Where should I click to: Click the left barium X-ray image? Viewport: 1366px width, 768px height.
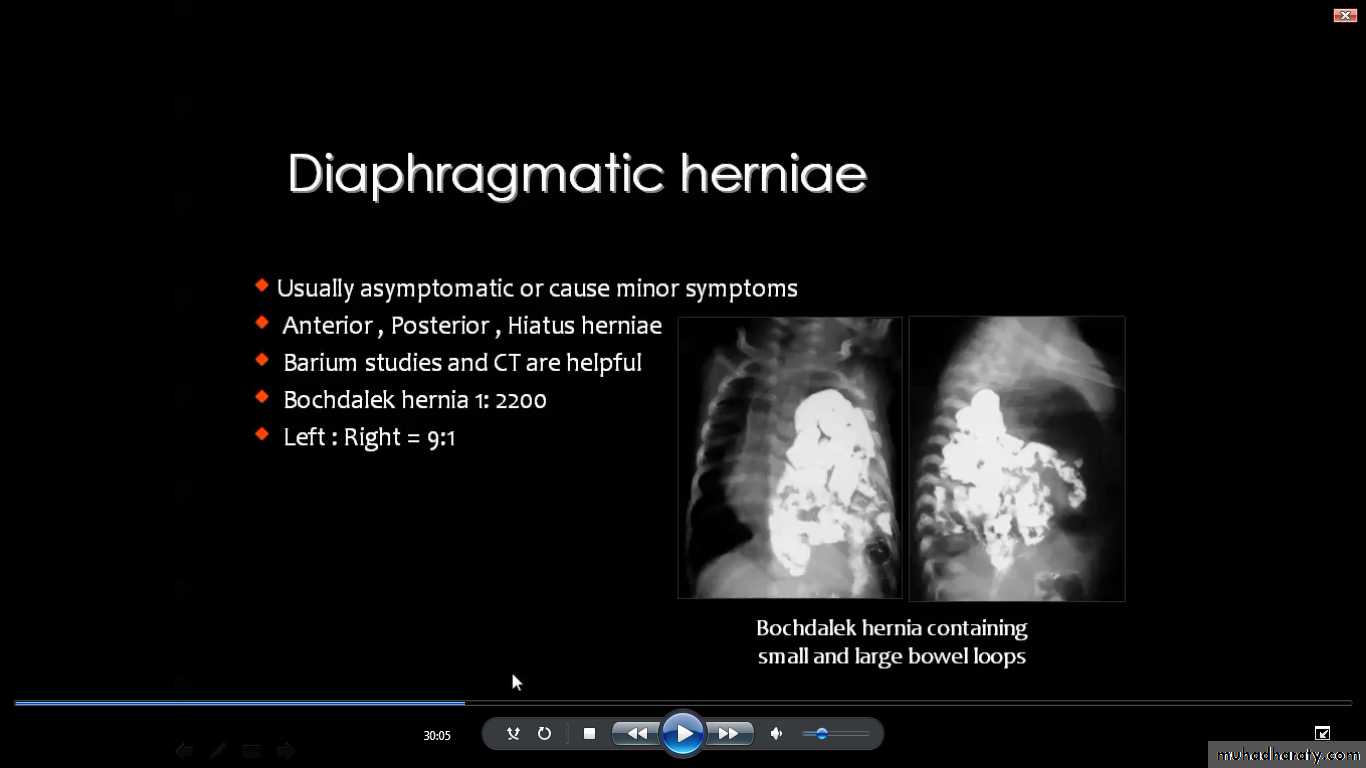[790, 458]
